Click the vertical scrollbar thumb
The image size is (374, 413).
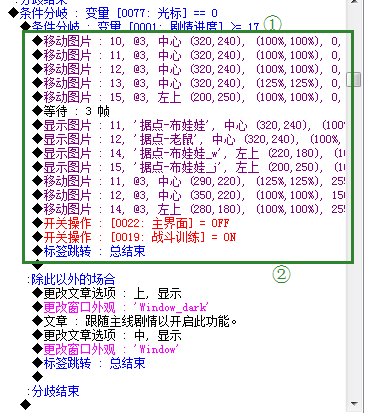(x=354, y=79)
